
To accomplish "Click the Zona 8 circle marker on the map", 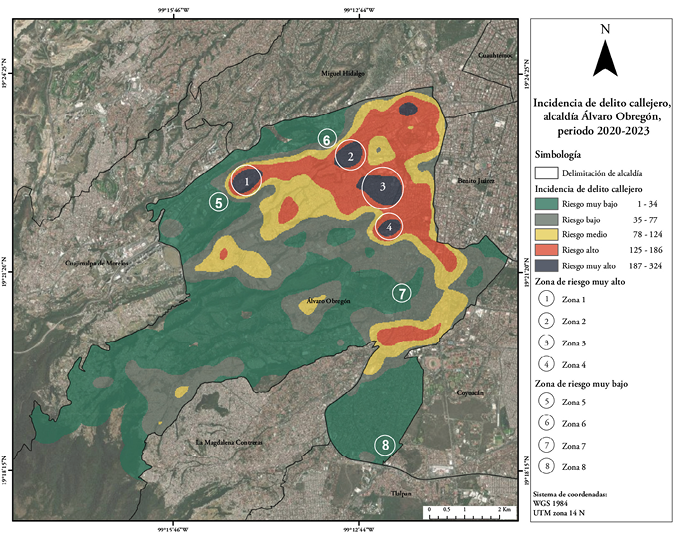I will pos(386,445).
